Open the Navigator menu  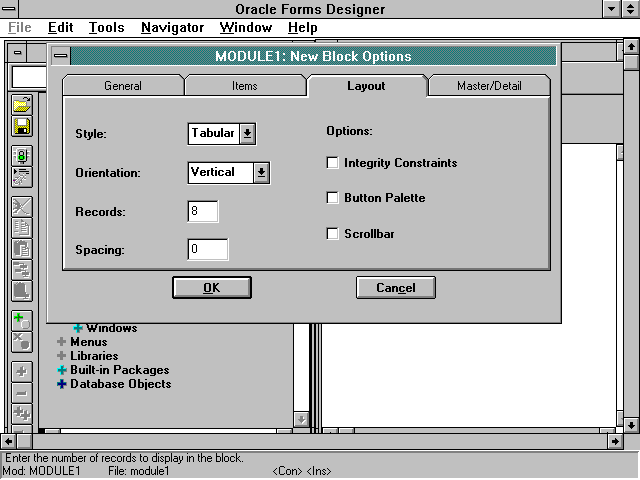point(172,28)
